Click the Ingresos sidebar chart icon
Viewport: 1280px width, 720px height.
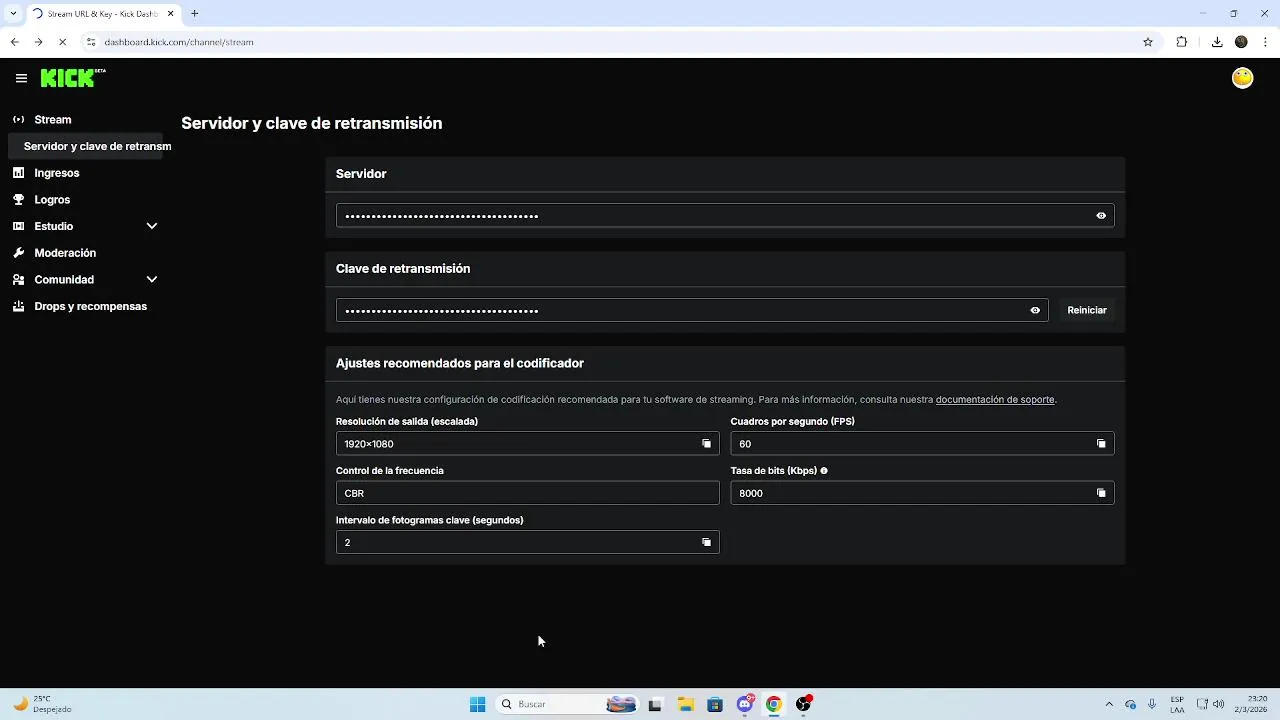18,173
